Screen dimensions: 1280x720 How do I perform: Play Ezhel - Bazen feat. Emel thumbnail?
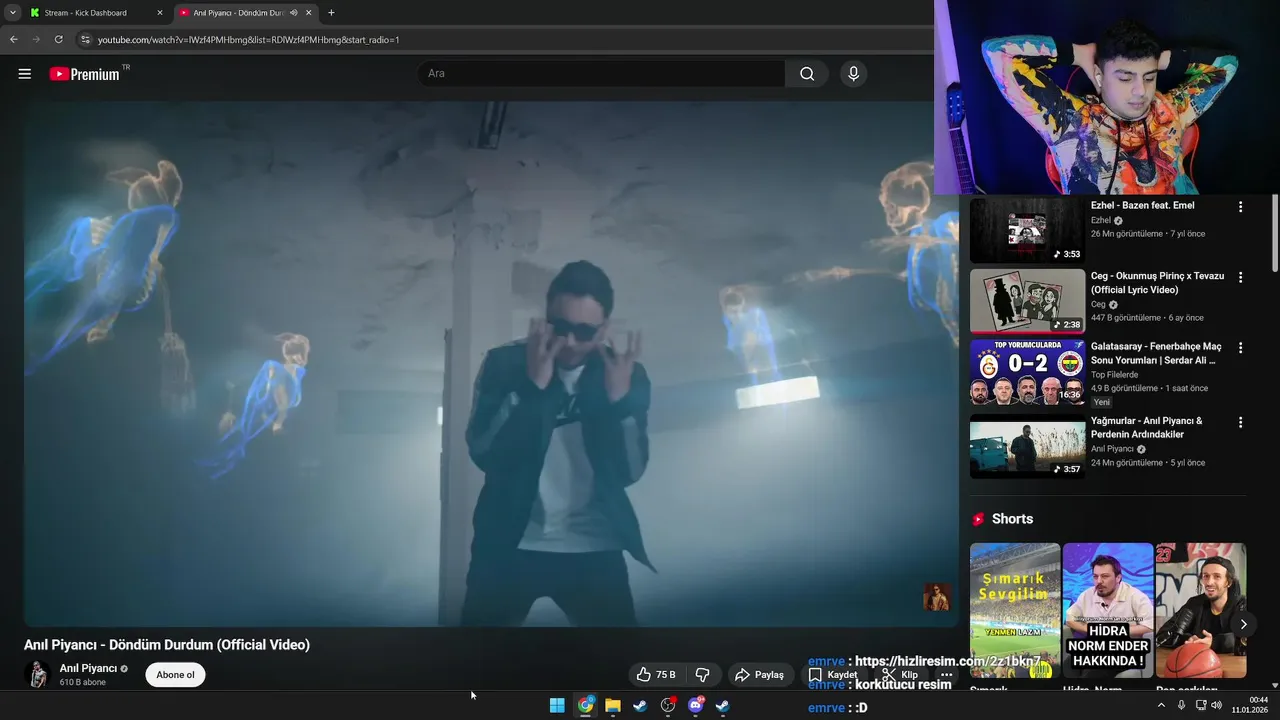coord(1027,230)
